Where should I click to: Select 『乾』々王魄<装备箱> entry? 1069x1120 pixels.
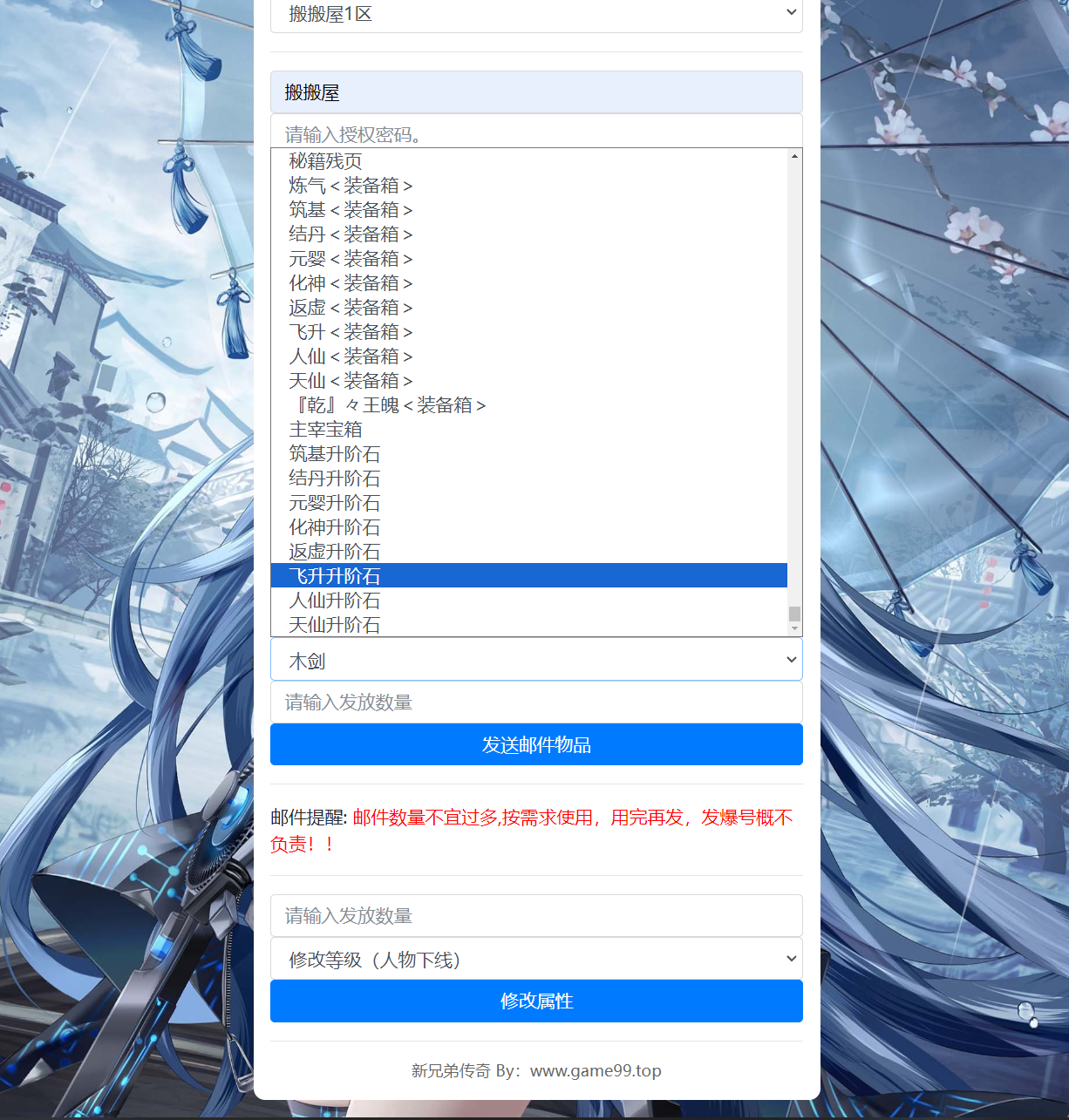point(387,405)
